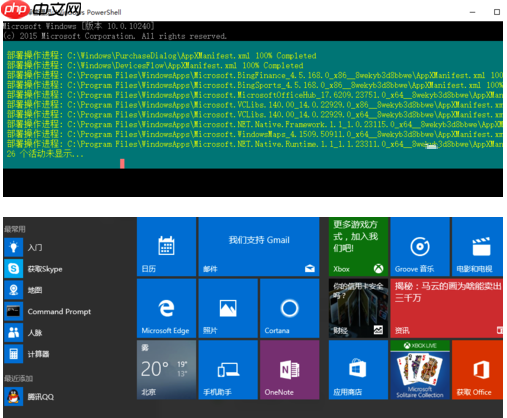Click the BingSports deployment line in PowerShell

coord(255,85)
